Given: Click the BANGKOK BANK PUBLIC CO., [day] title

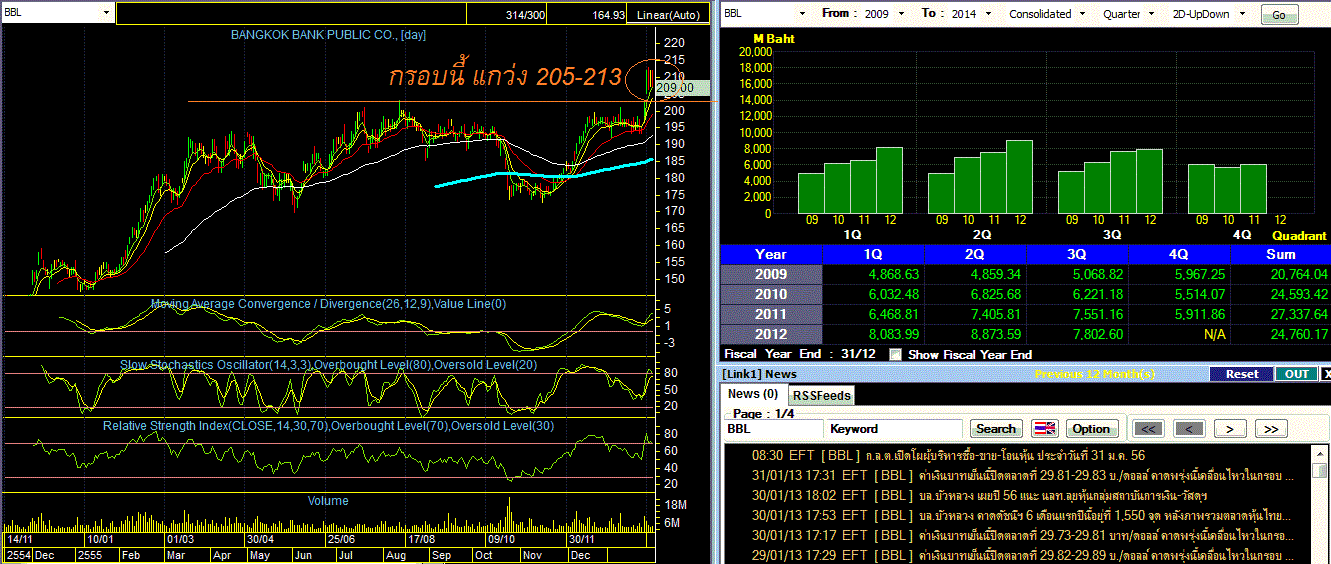Looking at the screenshot, I should click(328, 34).
